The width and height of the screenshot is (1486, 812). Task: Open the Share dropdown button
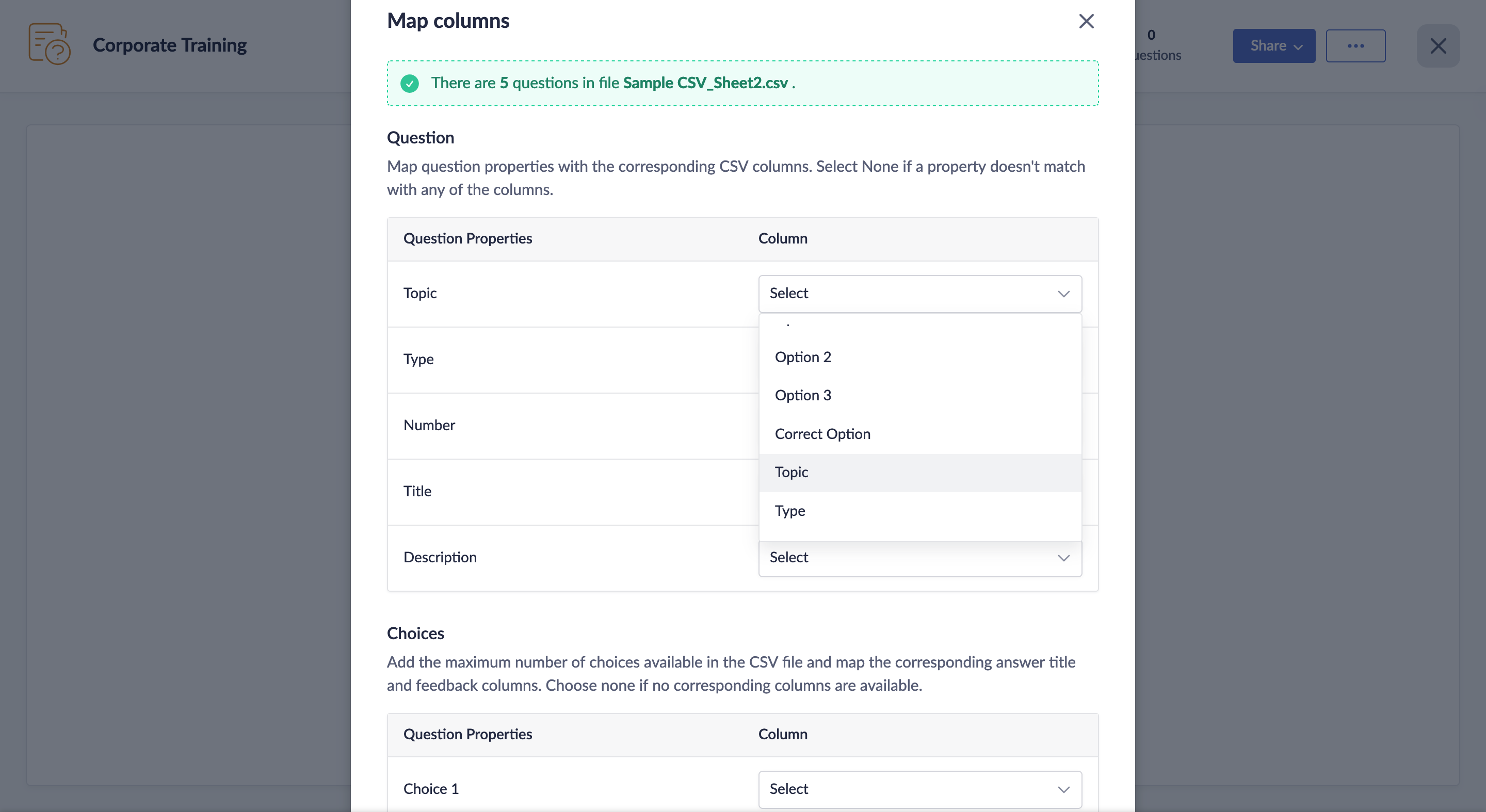pyautogui.click(x=1274, y=46)
